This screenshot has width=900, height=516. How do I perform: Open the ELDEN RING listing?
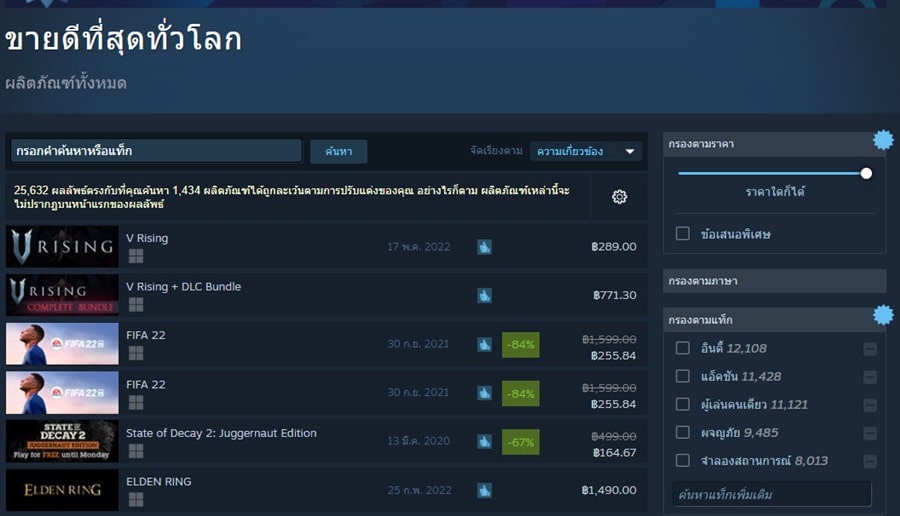click(158, 482)
